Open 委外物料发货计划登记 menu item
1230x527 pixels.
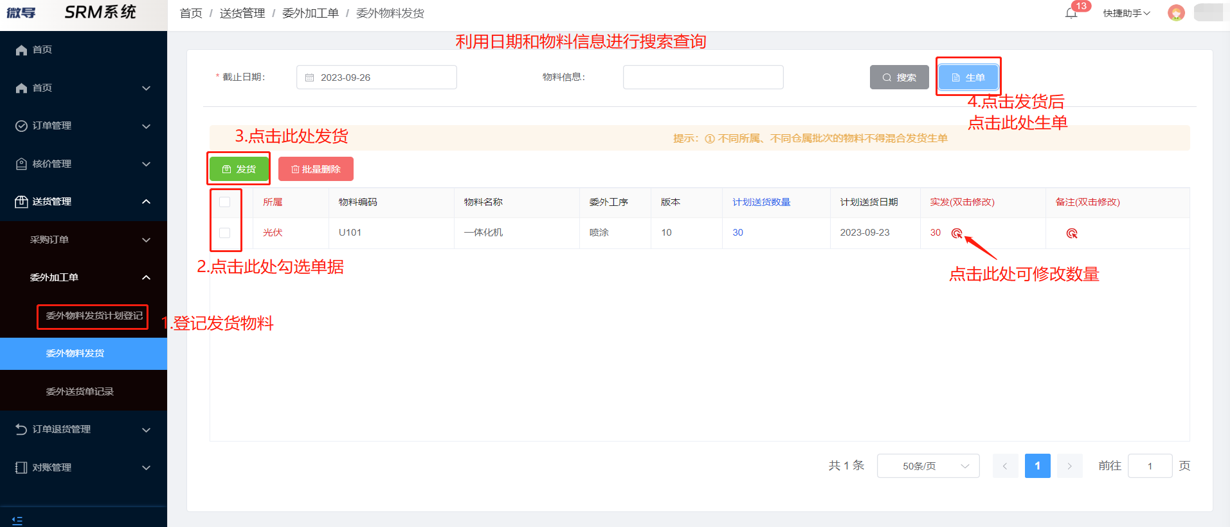click(x=93, y=316)
